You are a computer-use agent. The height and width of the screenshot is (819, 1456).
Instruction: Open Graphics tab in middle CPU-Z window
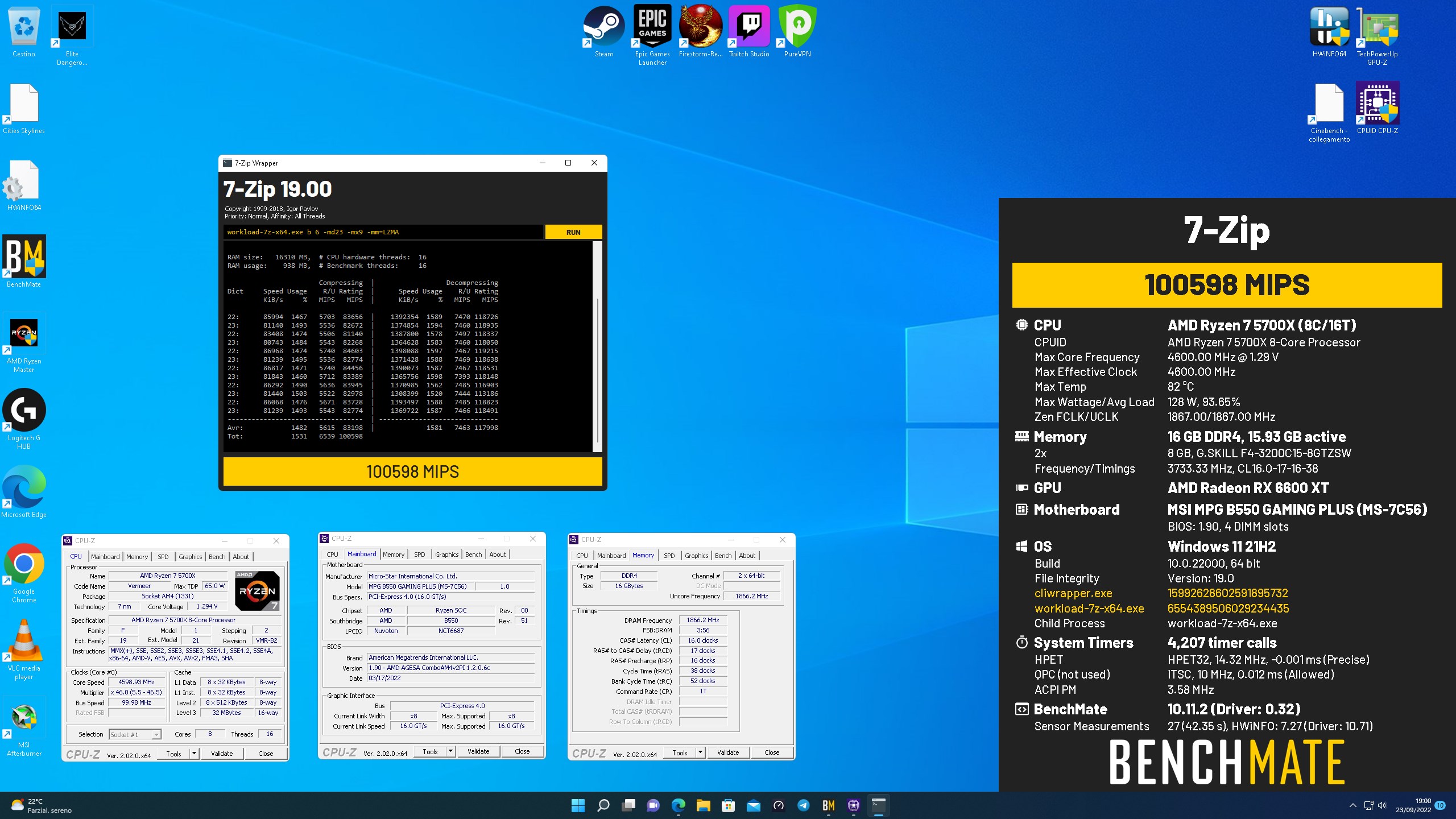tap(447, 555)
